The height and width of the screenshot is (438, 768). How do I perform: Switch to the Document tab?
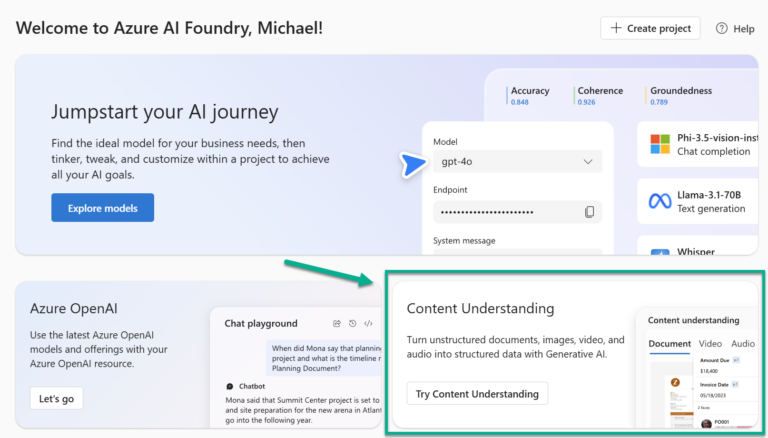click(669, 344)
